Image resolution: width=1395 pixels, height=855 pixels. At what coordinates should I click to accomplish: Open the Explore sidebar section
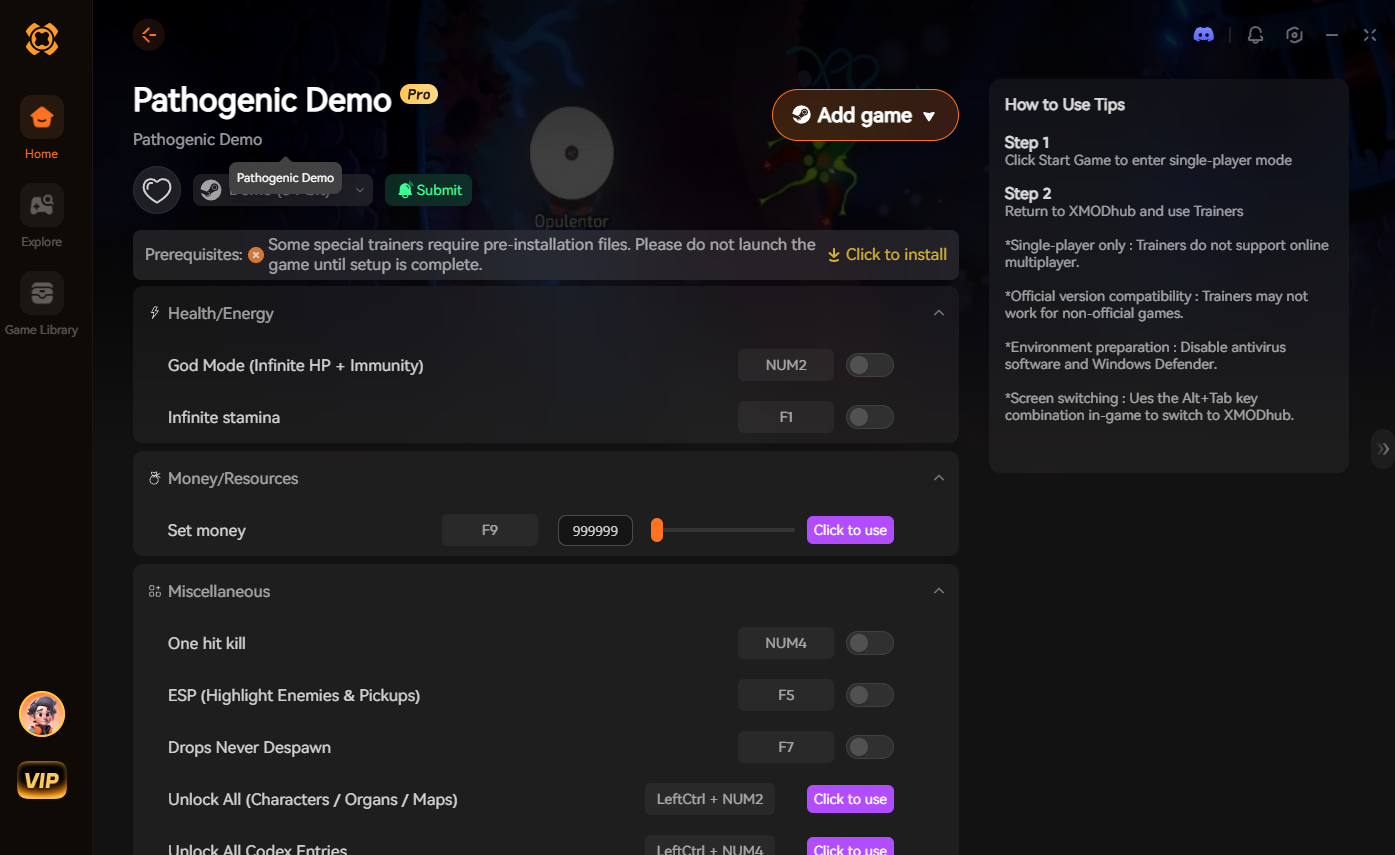(42, 216)
